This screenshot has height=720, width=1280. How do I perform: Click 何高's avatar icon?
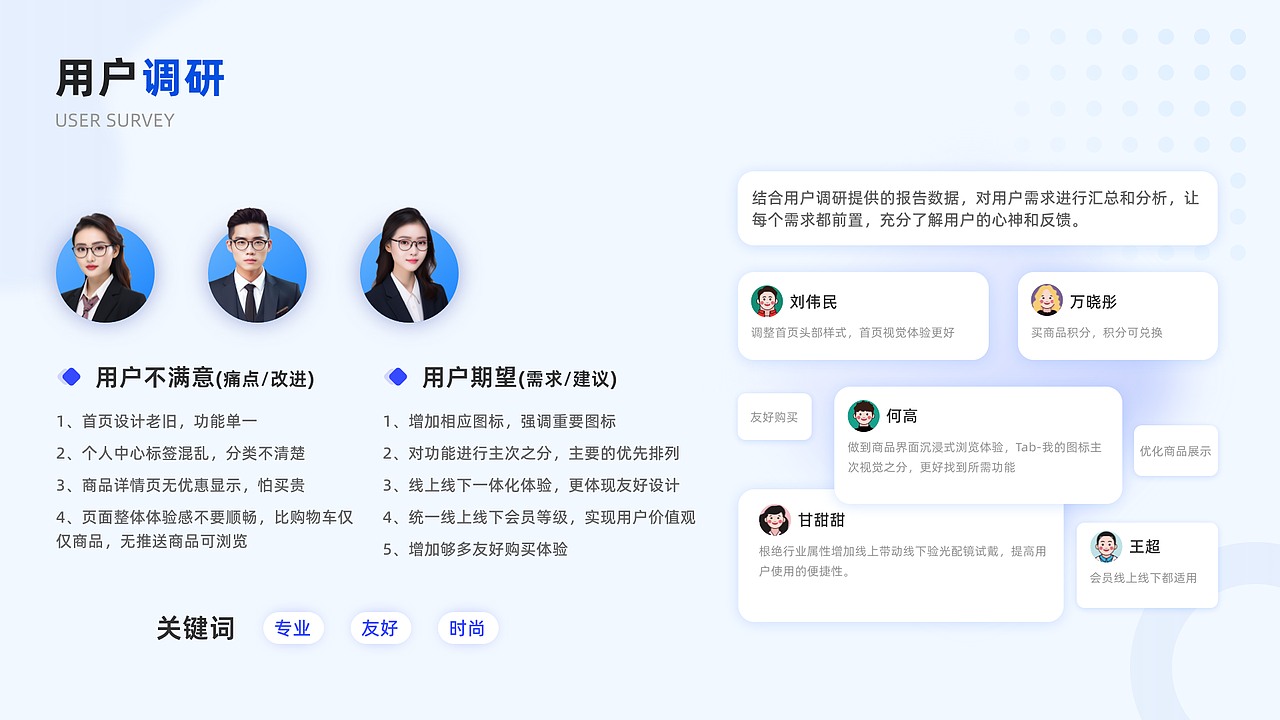pos(863,416)
